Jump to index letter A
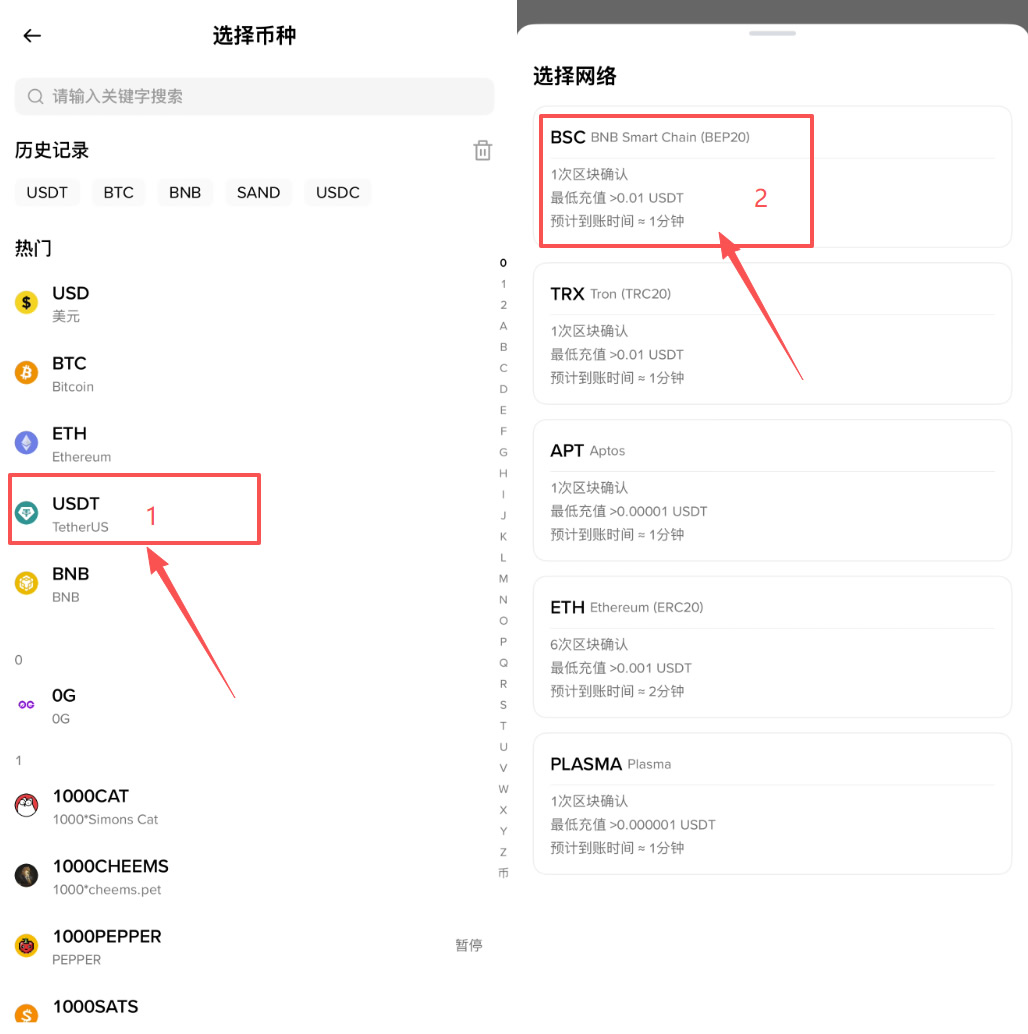The width and height of the screenshot is (1028, 1034). (503, 326)
